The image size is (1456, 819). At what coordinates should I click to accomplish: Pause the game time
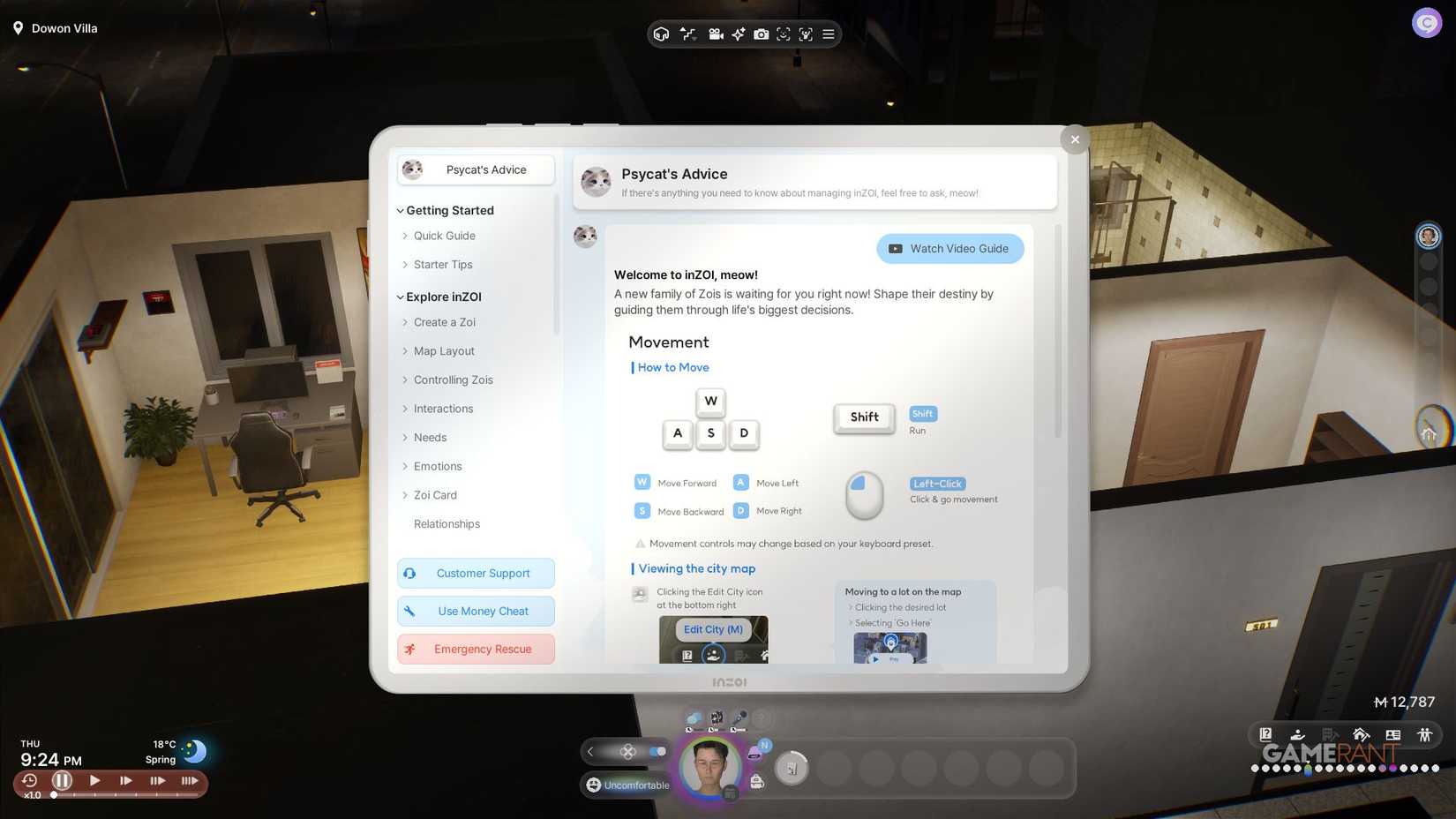point(62,780)
